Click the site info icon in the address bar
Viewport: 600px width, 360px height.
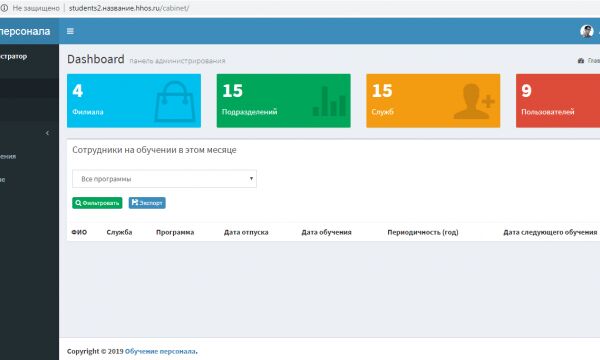4,8
